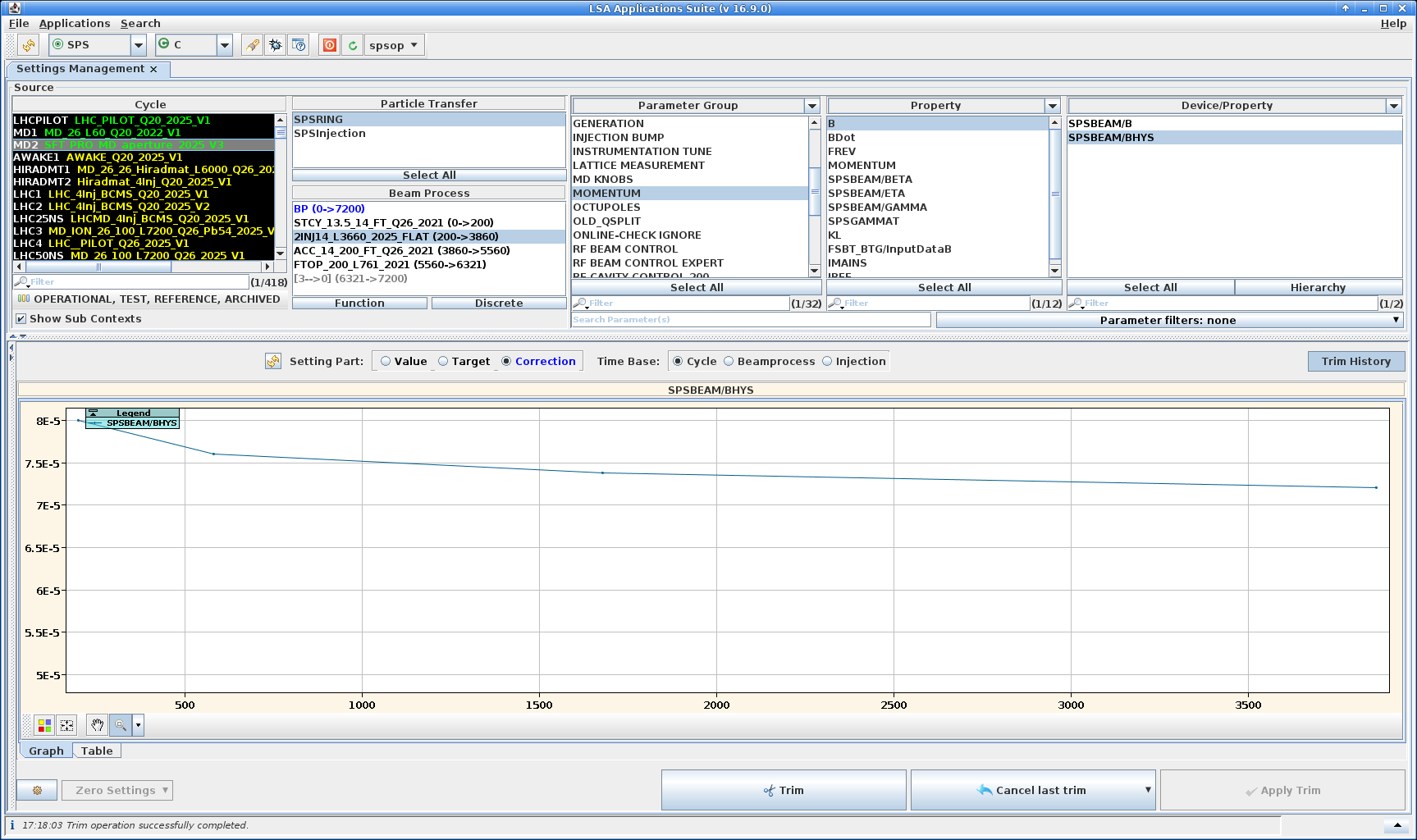Viewport: 1417px width, 840px height.
Task: Click the four-colored squares chart icon
Action: point(44,725)
